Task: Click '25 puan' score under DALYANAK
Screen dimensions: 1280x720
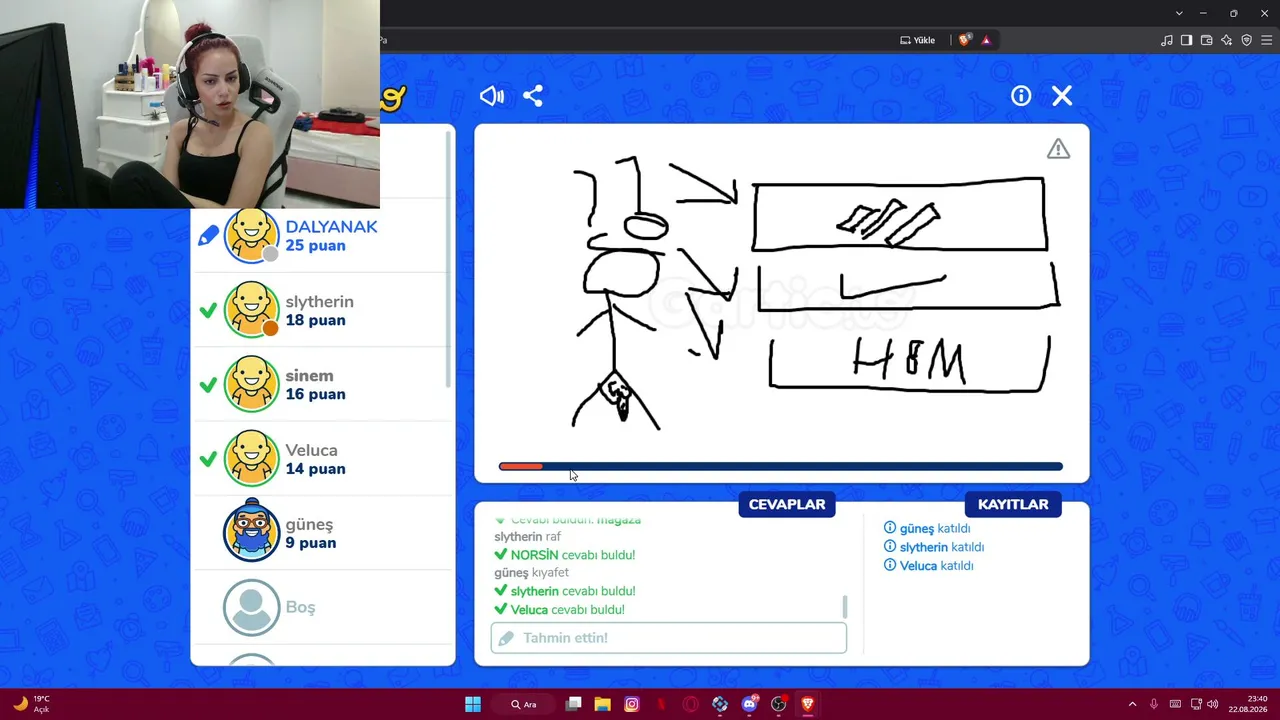Action: [315, 246]
